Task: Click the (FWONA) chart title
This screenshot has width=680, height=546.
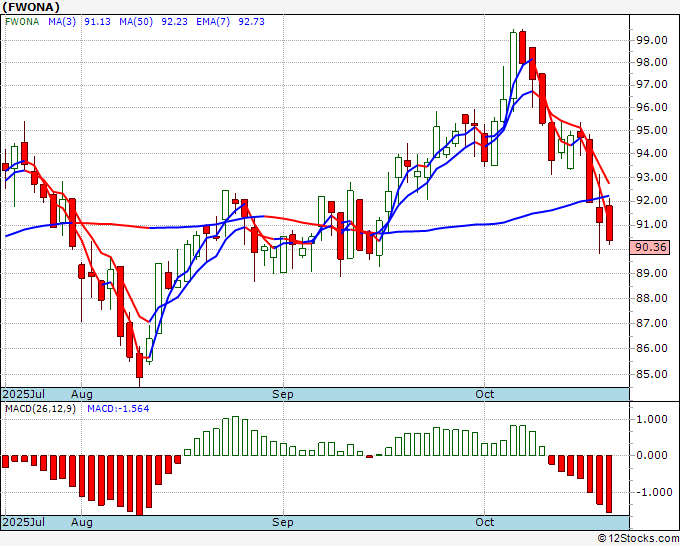Action: coord(31,7)
